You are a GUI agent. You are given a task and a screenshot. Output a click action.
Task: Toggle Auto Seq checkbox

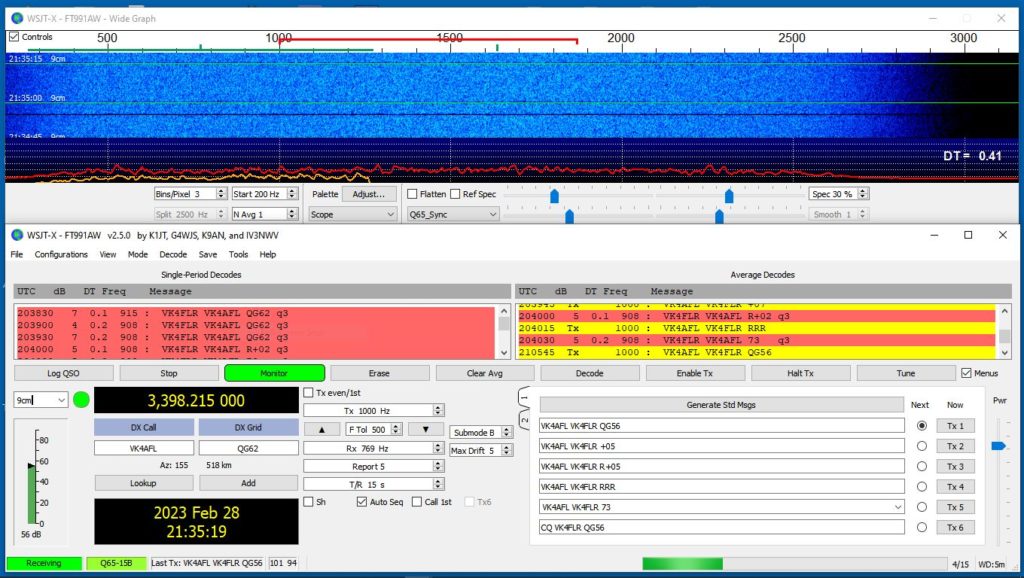pos(362,502)
